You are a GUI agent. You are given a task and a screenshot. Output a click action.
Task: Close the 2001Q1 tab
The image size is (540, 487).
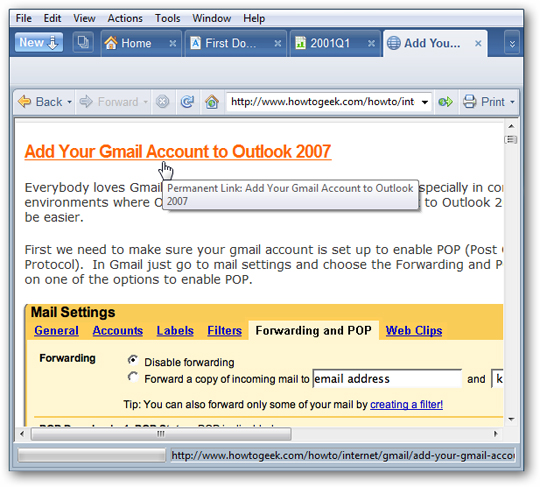tap(371, 44)
